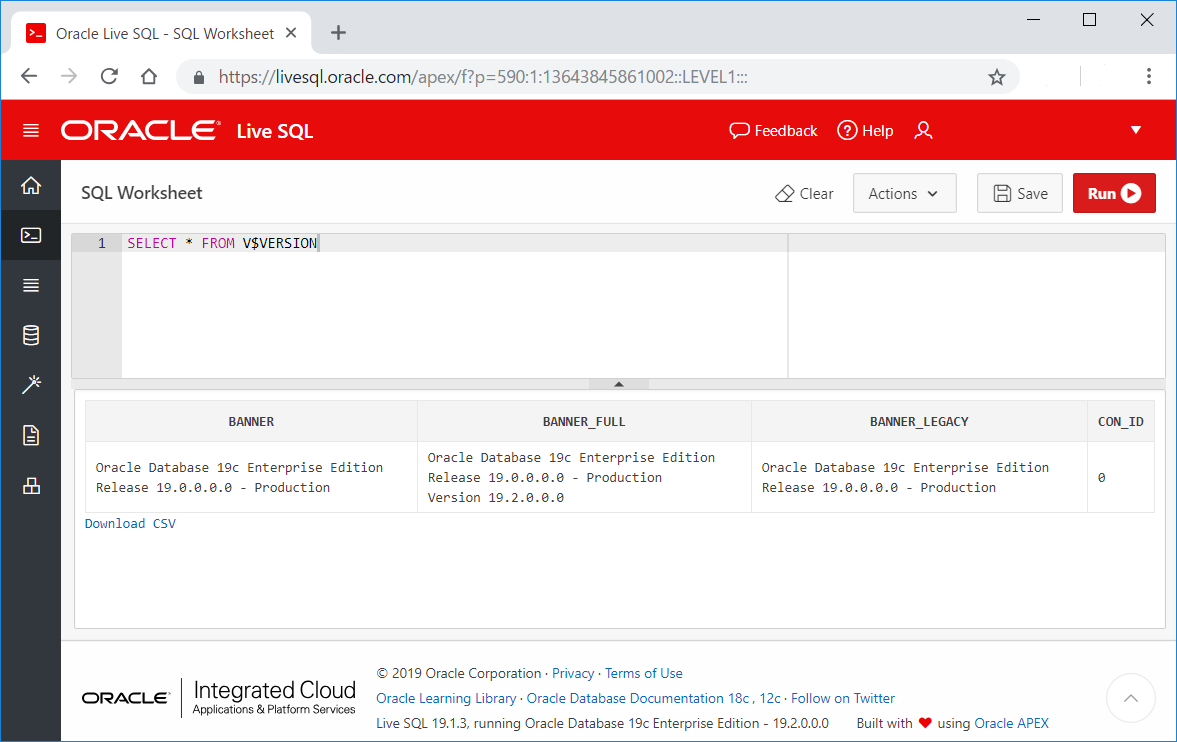
Task: Download the results as CSV
Action: [130, 523]
